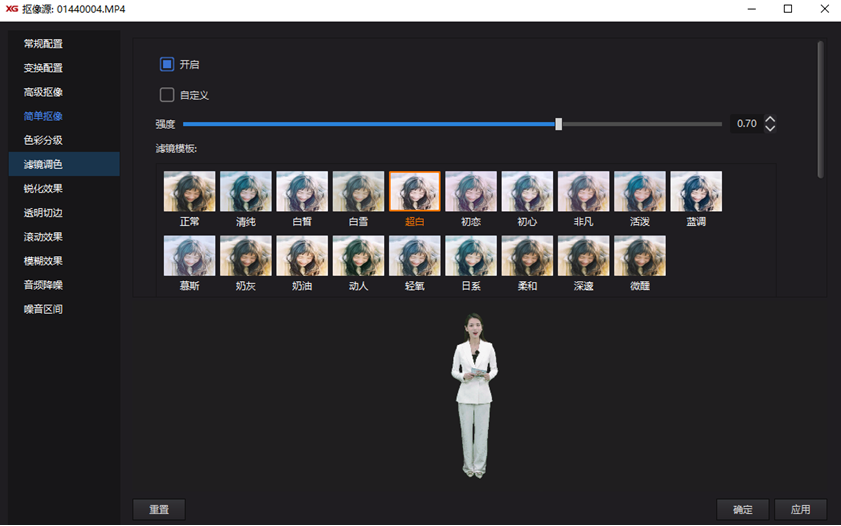Go to 透明切边 settings

click(64, 212)
